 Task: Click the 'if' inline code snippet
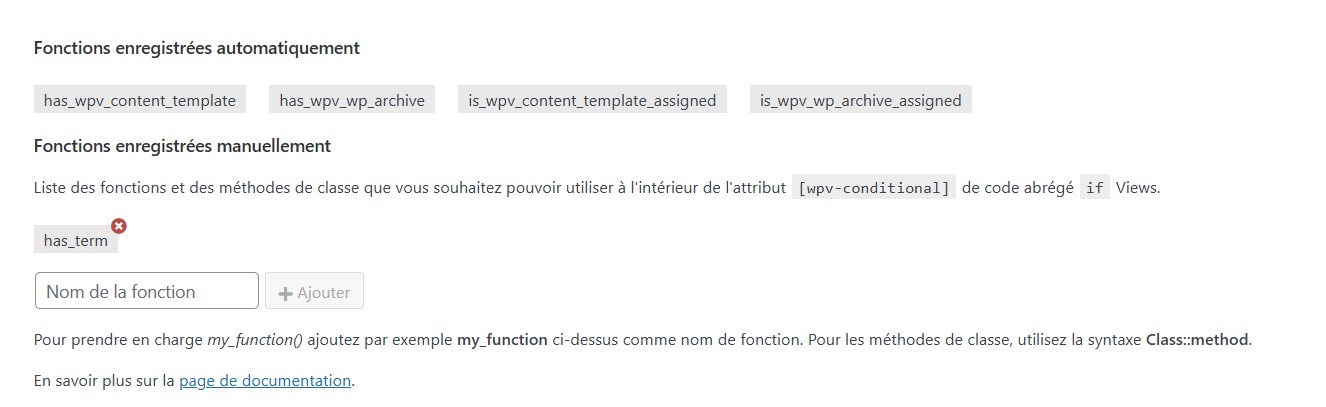click(1095, 187)
